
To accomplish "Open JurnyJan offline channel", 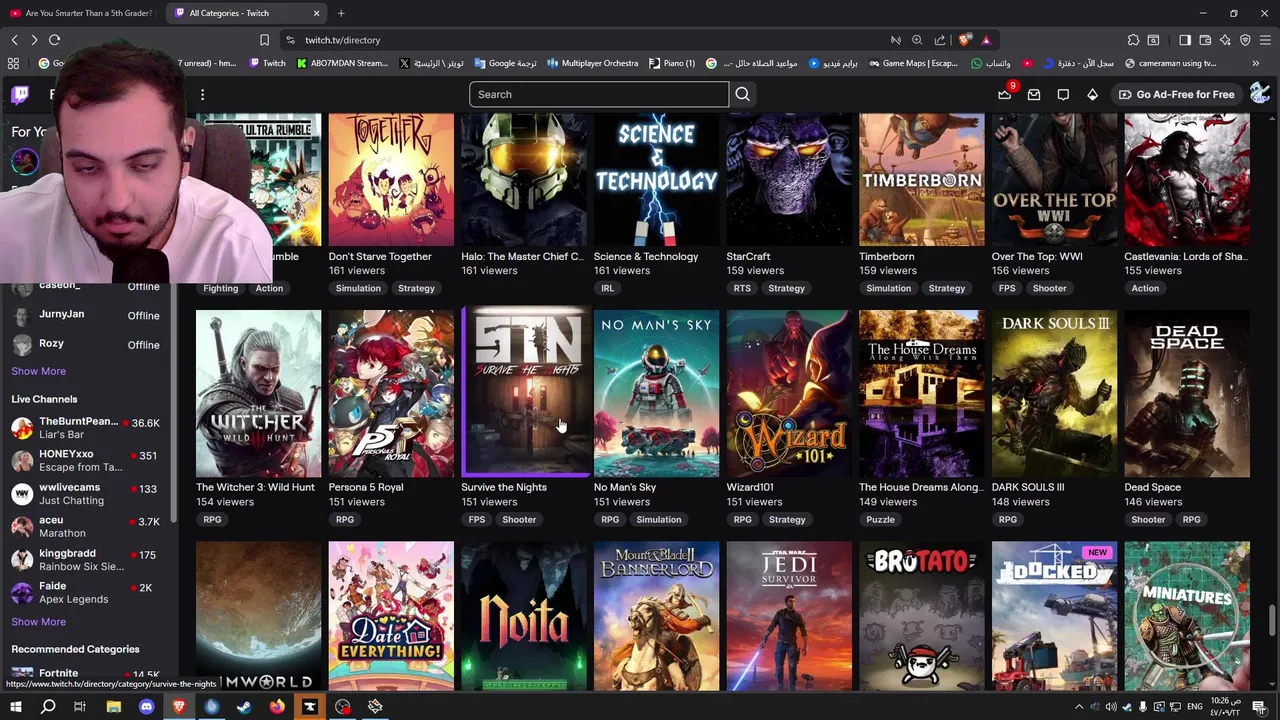I will (x=87, y=315).
